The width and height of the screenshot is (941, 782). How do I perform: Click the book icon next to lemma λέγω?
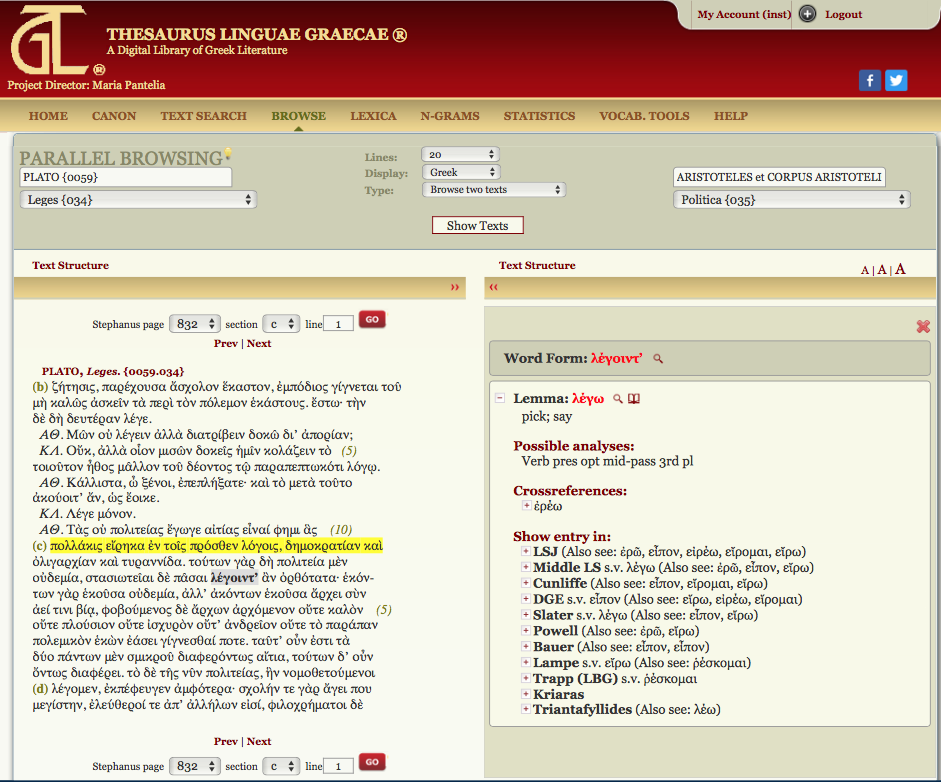(x=633, y=399)
